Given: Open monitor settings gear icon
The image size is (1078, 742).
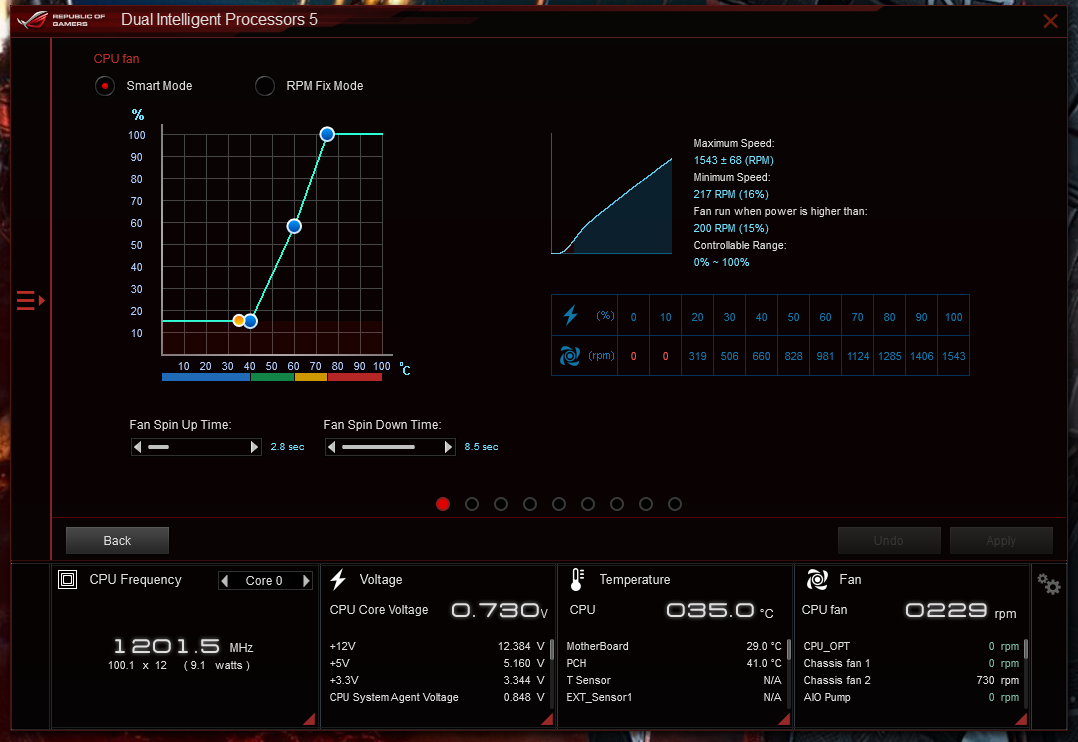Looking at the screenshot, I should (1049, 585).
